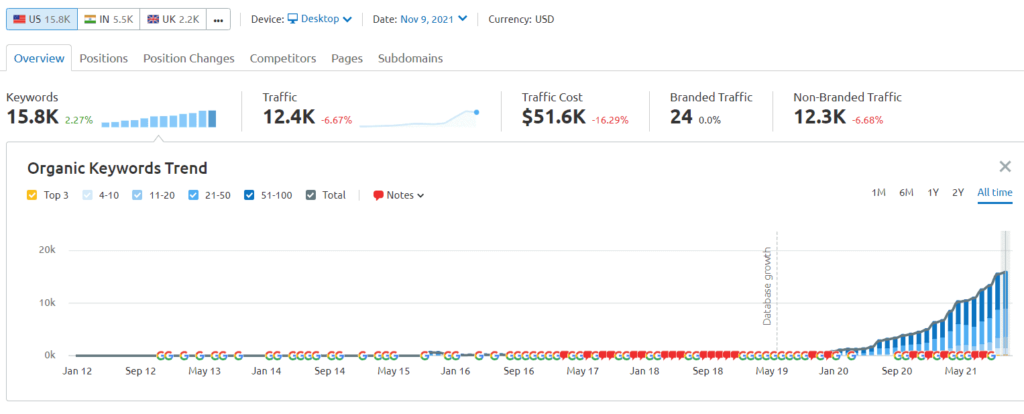1024x414 pixels.
Task: Click the UK flag icon
Action: [153, 20]
